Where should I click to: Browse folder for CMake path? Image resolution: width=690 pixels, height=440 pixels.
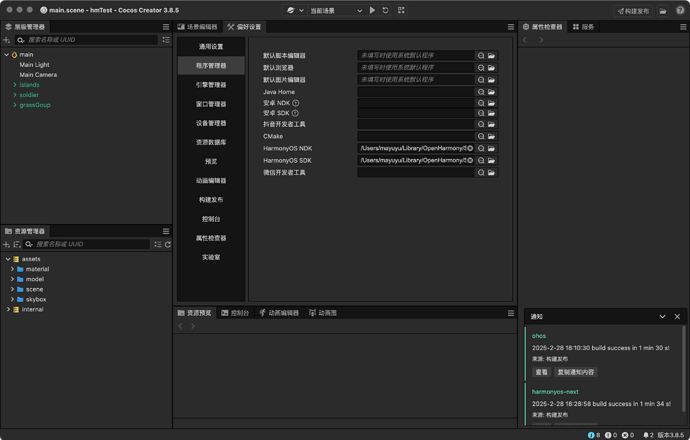(492, 136)
